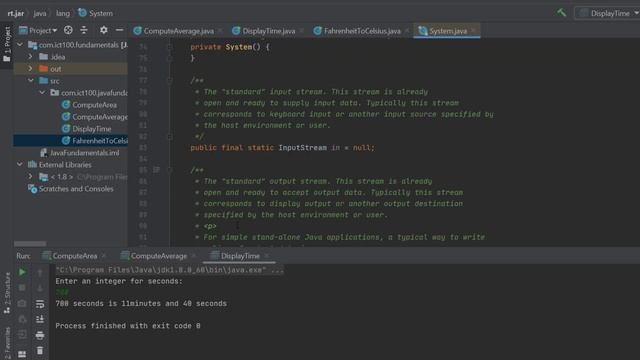Expand the out folder
Viewport: 640px width, 360px height.
(31, 69)
